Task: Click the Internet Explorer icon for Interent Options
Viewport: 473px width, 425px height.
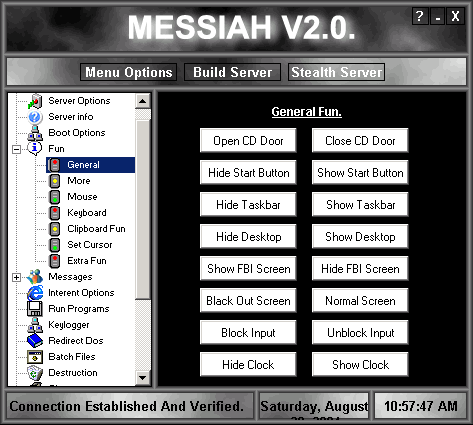Action: (x=35, y=293)
